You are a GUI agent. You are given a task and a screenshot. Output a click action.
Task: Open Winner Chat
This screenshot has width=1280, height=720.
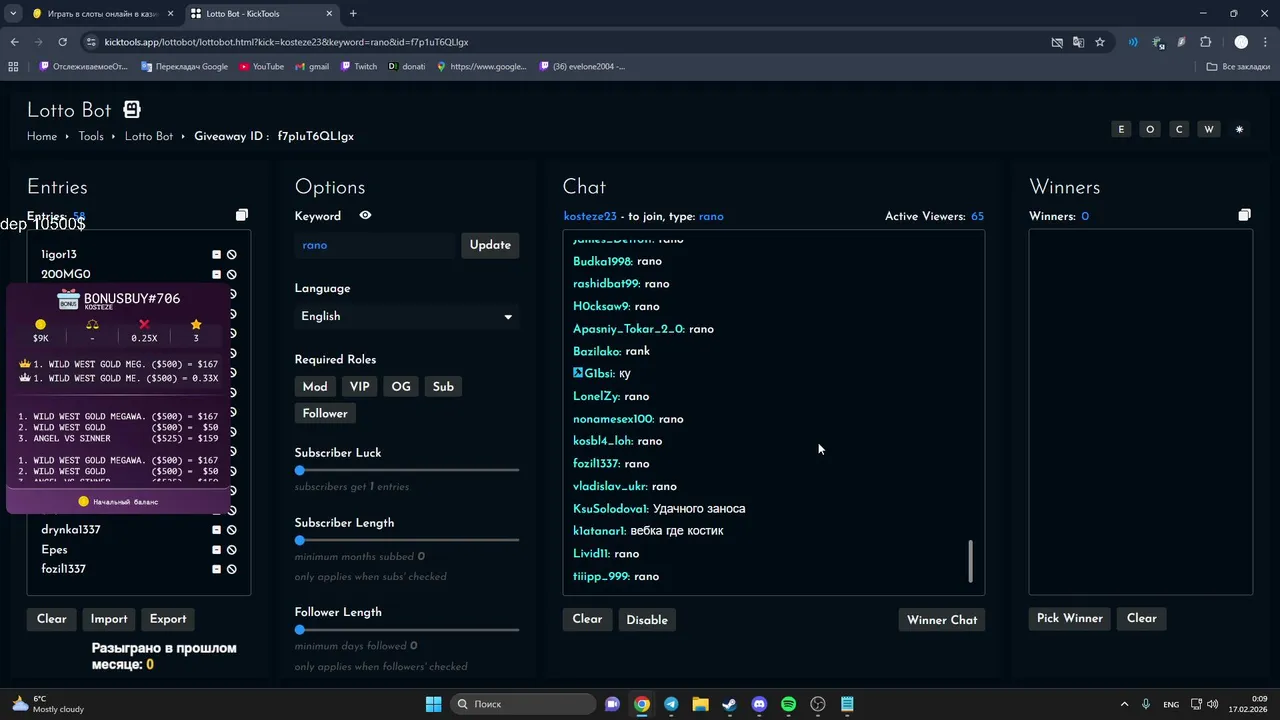(942, 620)
